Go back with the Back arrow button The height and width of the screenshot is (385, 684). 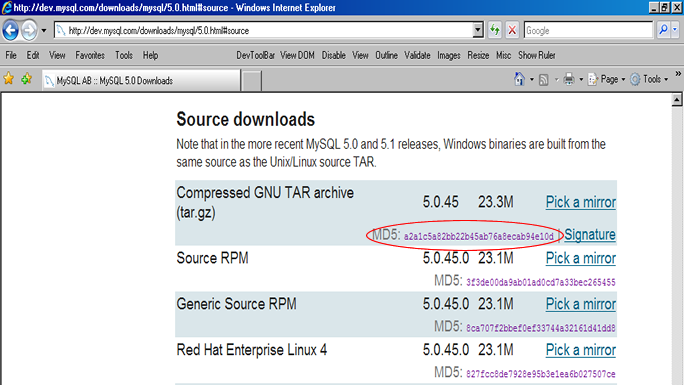coord(10,31)
